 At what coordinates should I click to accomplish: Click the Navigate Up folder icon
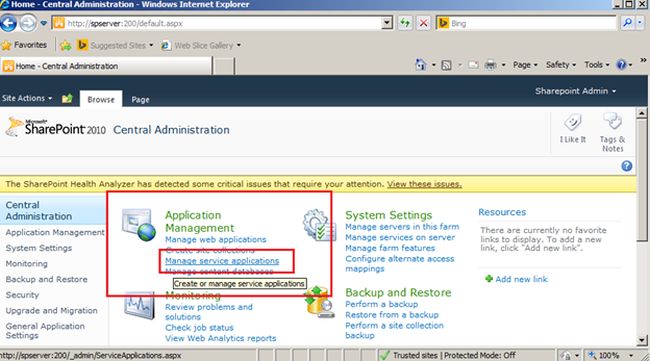pyautogui.click(x=67, y=99)
